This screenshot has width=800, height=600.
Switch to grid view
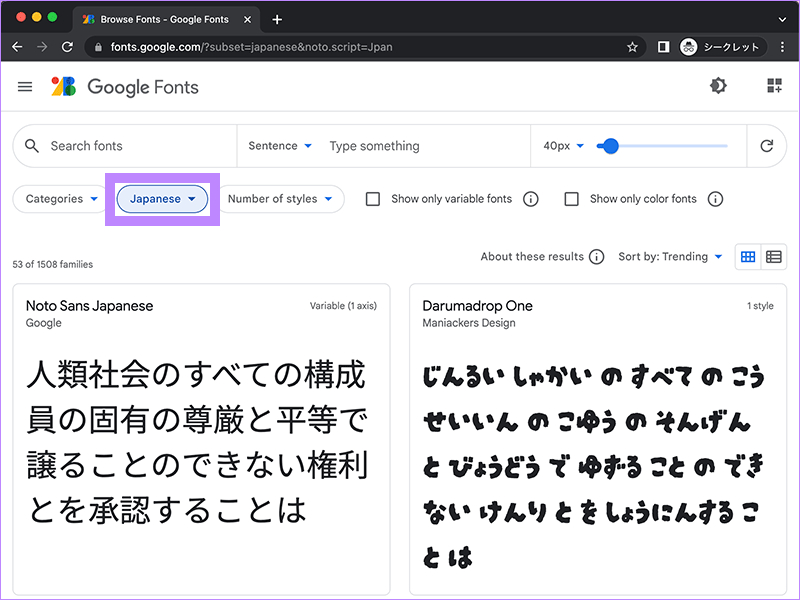(x=748, y=257)
